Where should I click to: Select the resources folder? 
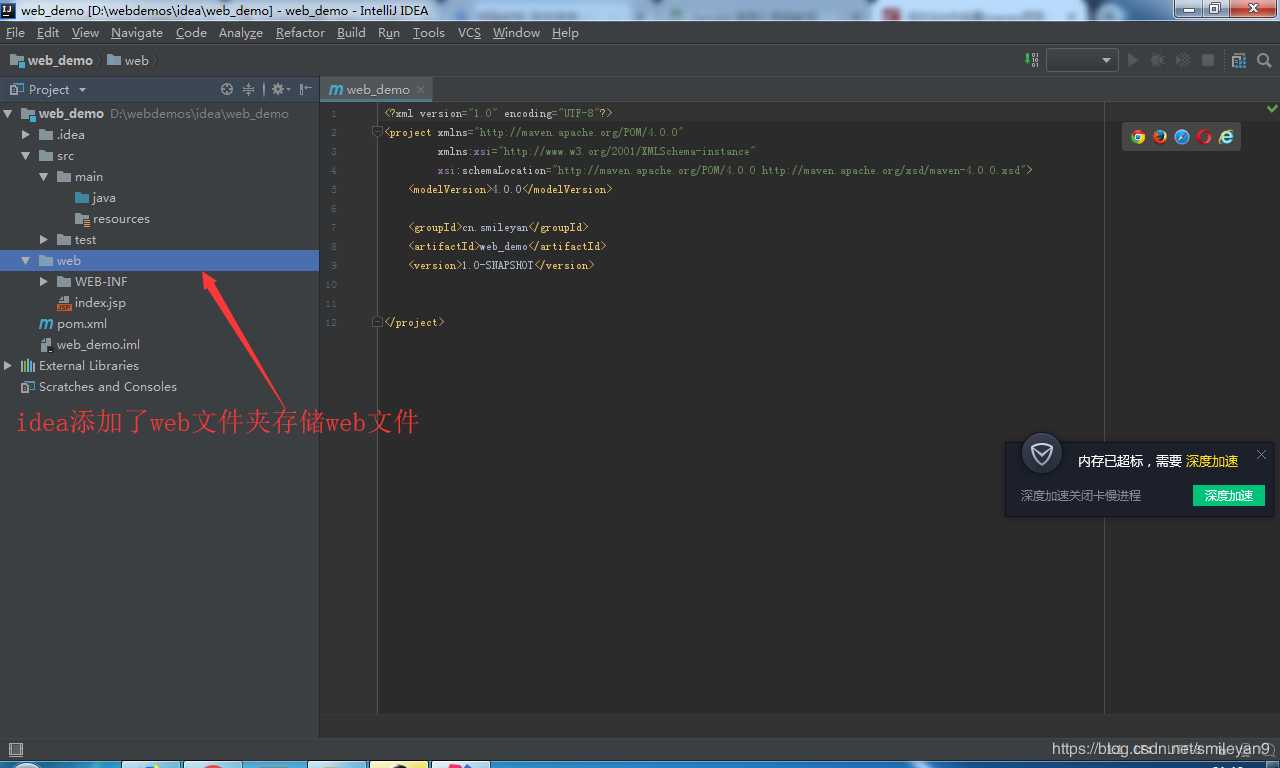(121, 219)
